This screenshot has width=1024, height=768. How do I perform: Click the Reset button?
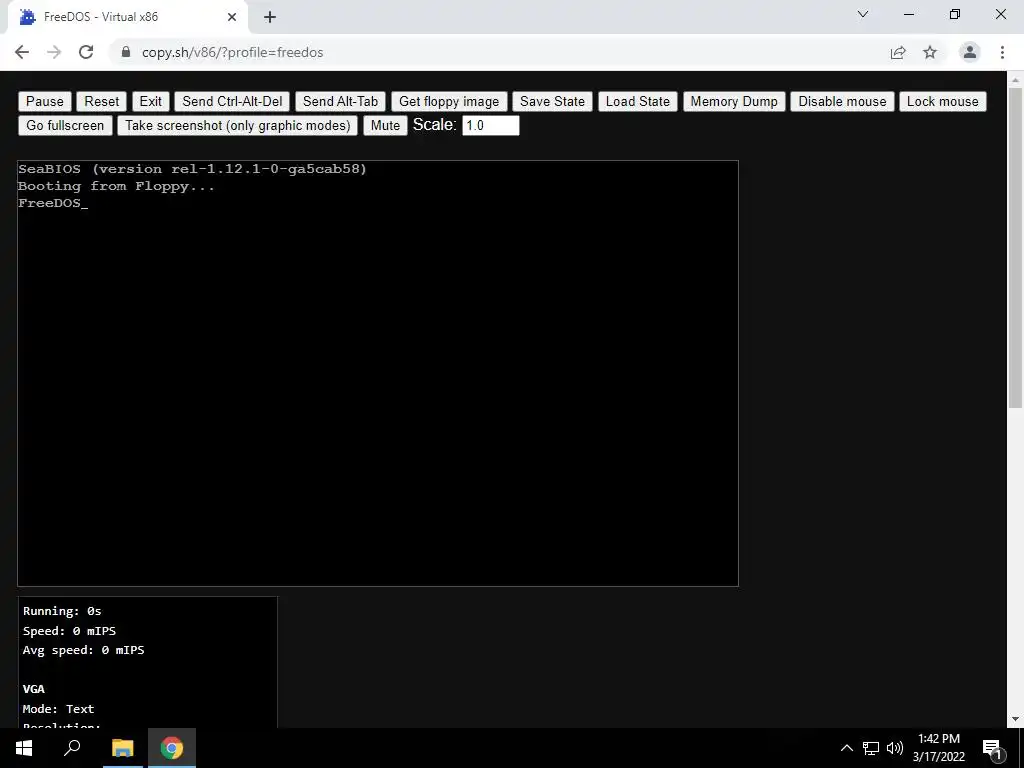(101, 101)
